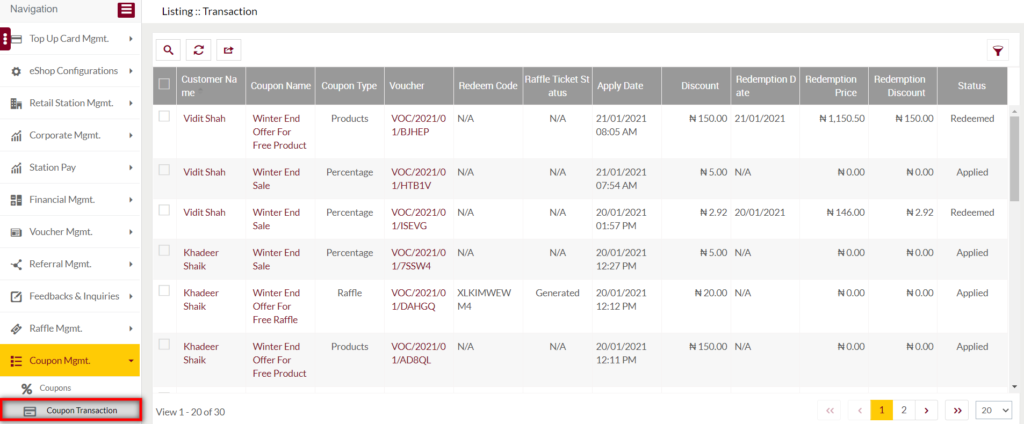The width and height of the screenshot is (1024, 424).
Task: Sort by Customer Name column header
Action: pos(209,85)
